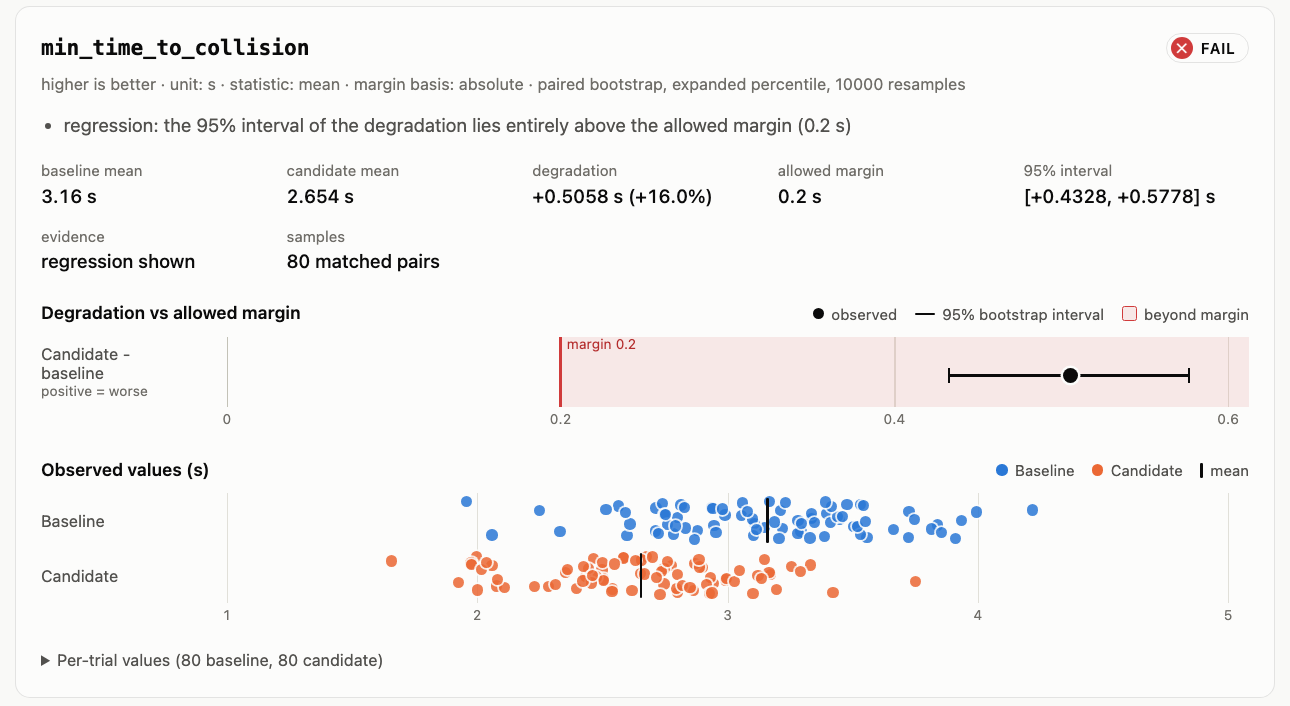Screen dimensions: 1290x706
Task: Click the Baseline mean tick mark
Action: (768, 520)
